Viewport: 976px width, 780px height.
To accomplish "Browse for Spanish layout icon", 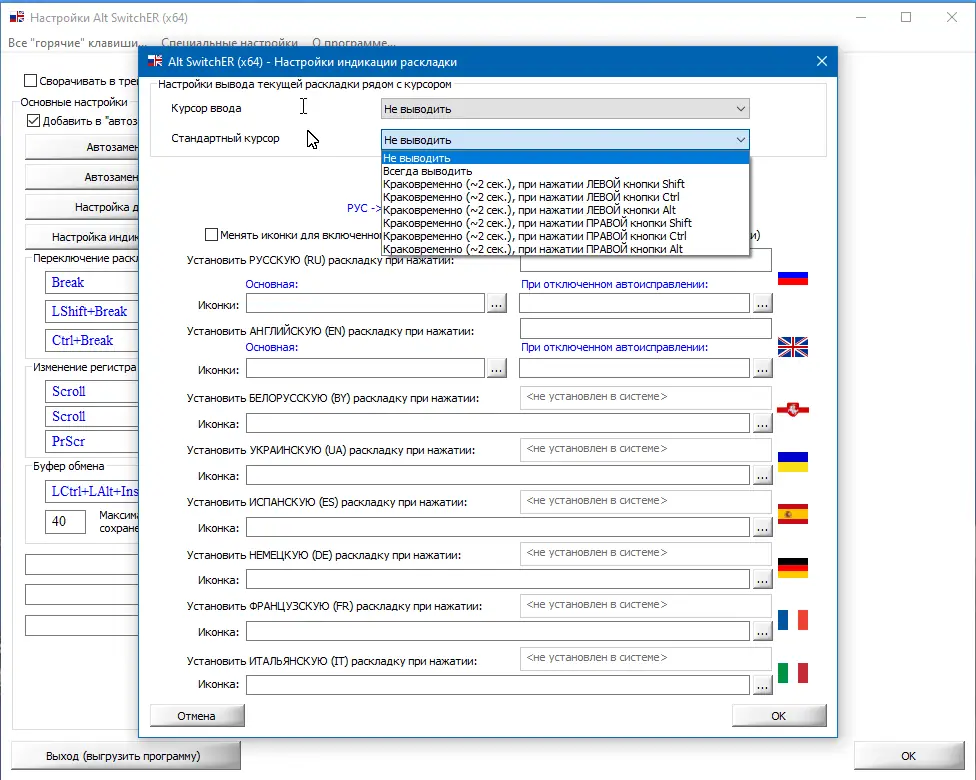I will 762,528.
